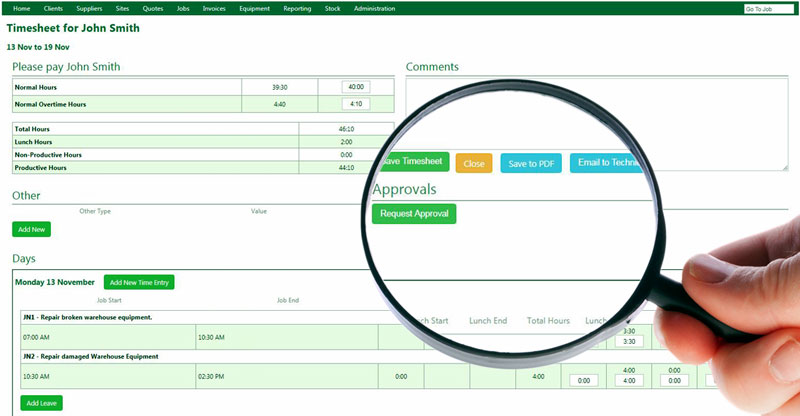Select the JN2 row's 10:30 AM job start cell
Viewport: 800px width, 416px height.
[108, 376]
